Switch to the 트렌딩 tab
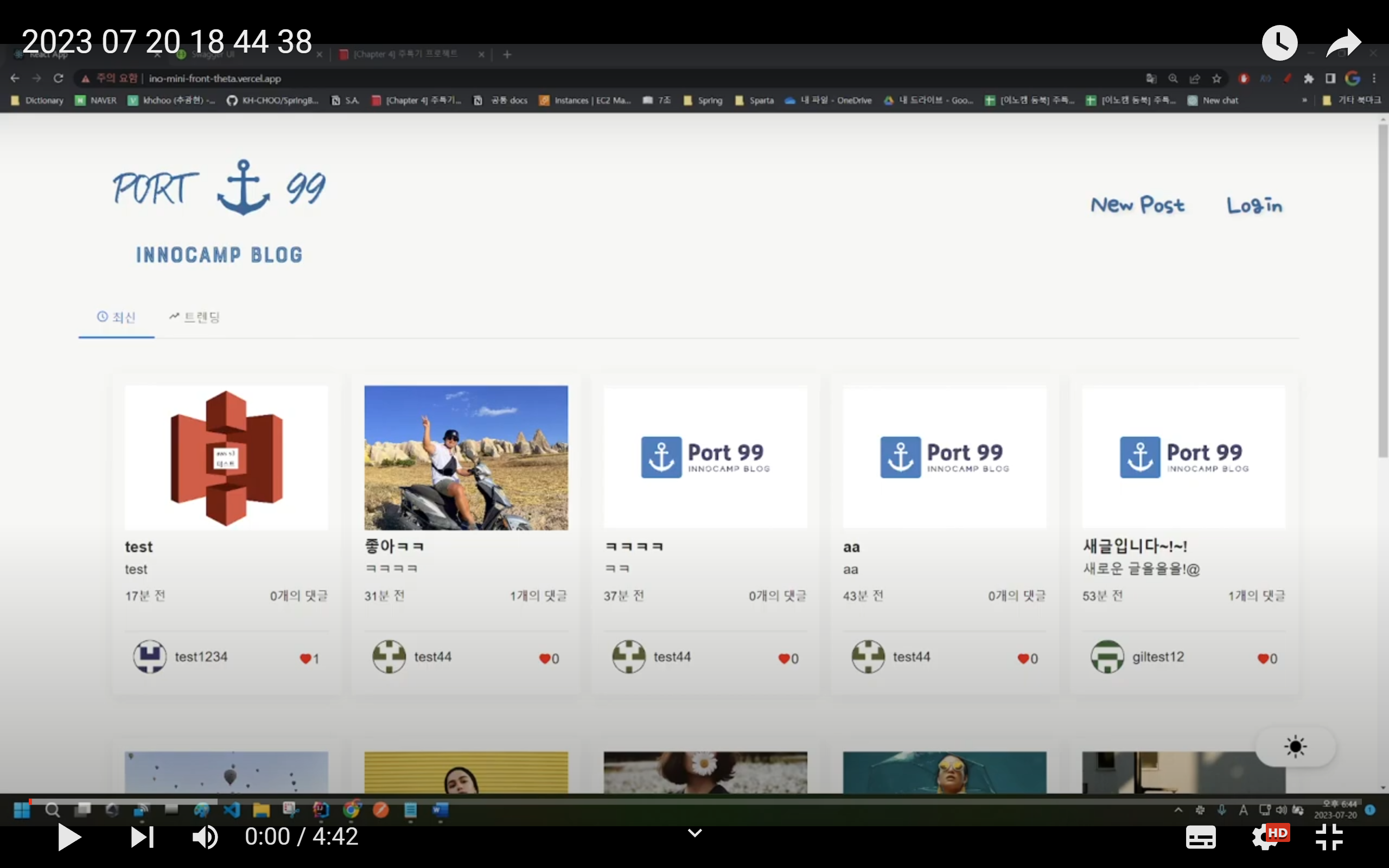This screenshot has height=868, width=1389. [195, 317]
